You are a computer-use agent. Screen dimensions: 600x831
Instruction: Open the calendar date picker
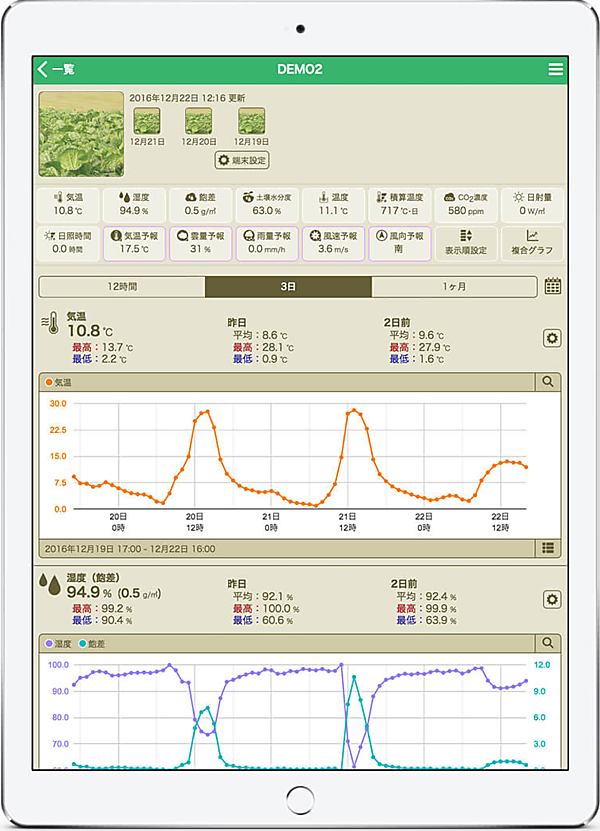[553, 287]
